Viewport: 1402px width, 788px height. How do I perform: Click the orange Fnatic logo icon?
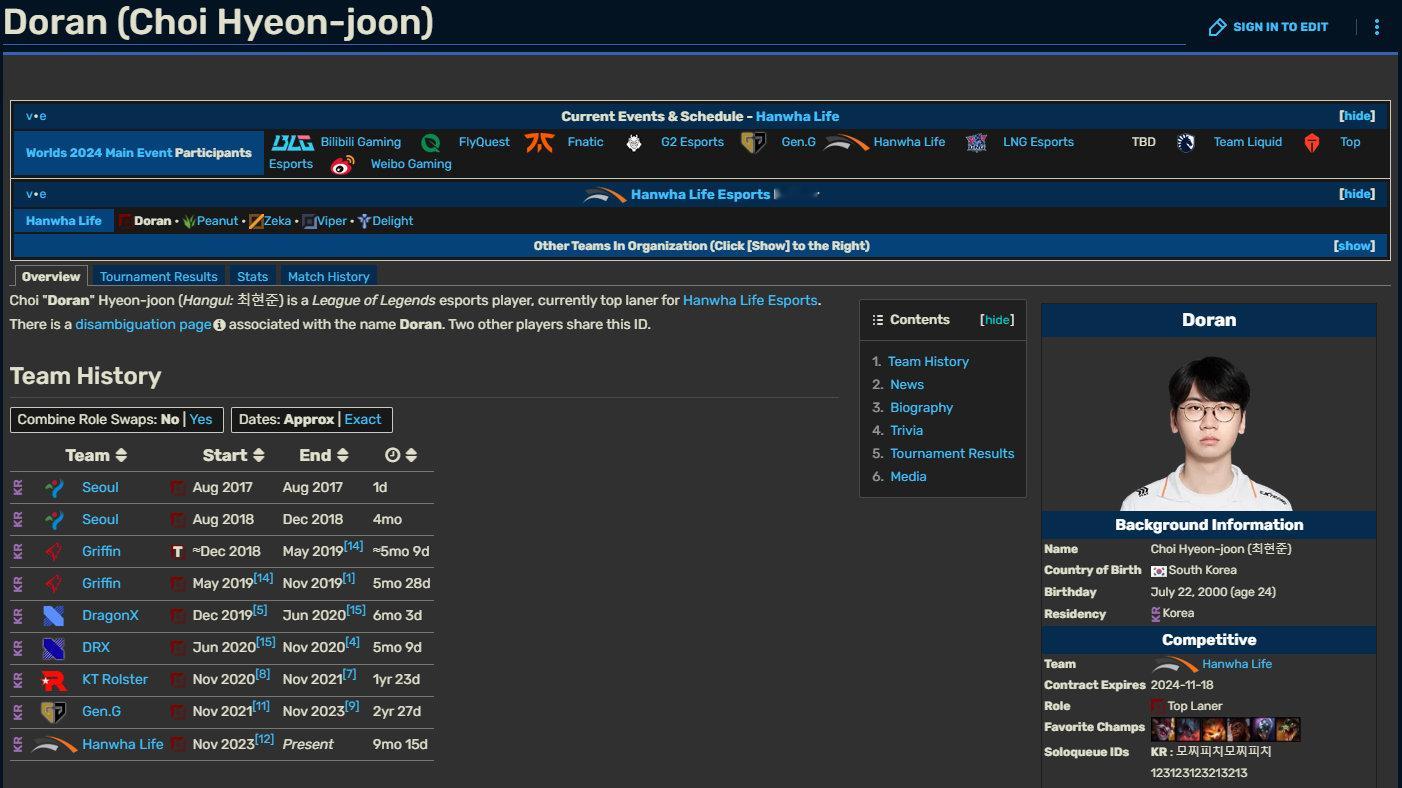click(539, 142)
